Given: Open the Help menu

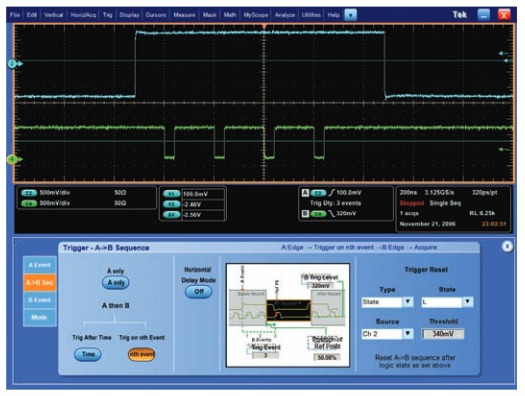Looking at the screenshot, I should click(333, 15).
